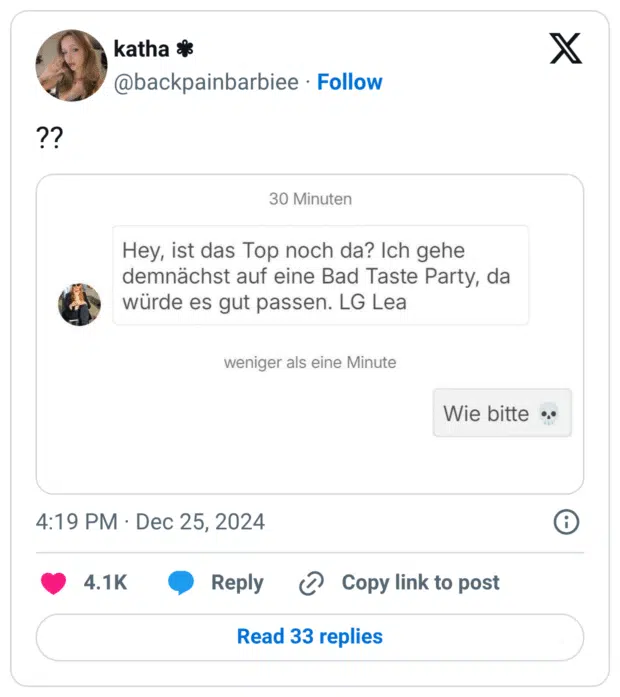Click the Reply label
Image resolution: width=620 pixels, height=697 pixels.
pyautogui.click(x=237, y=583)
